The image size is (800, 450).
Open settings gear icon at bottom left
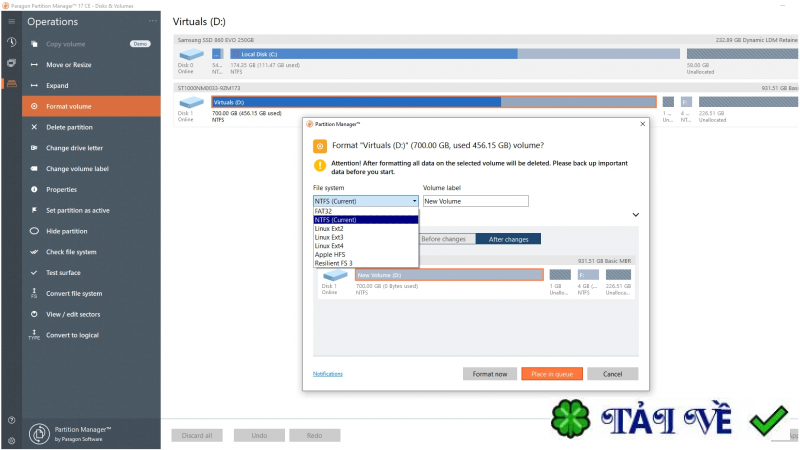coord(11,440)
